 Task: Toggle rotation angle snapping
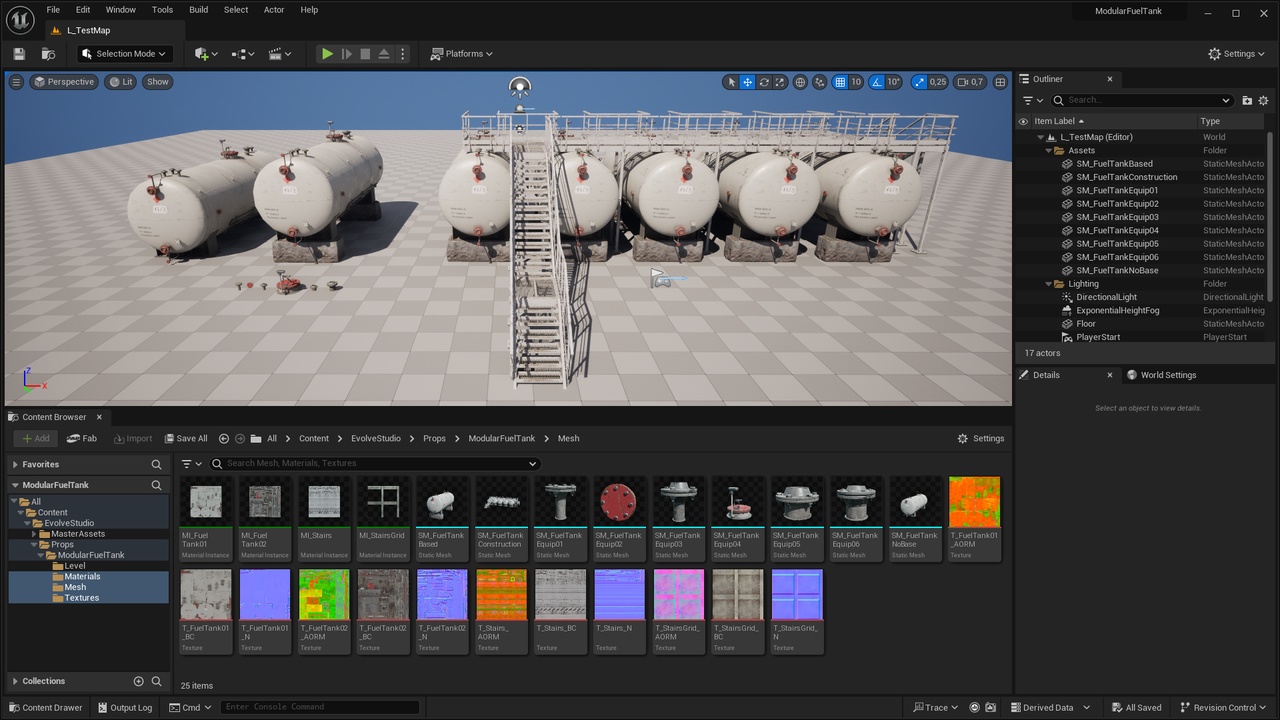(876, 82)
